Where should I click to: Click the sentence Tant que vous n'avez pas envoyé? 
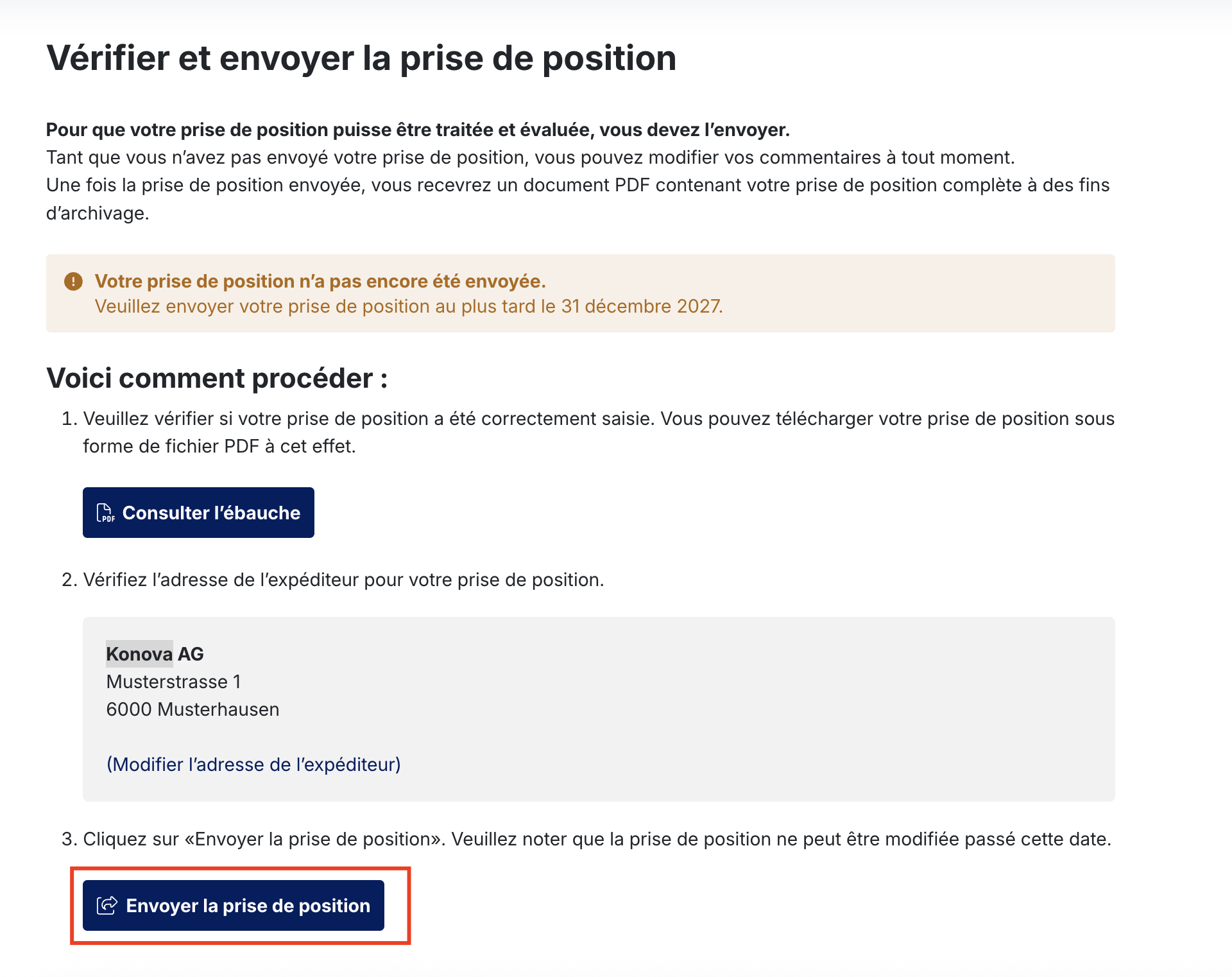pos(530,157)
